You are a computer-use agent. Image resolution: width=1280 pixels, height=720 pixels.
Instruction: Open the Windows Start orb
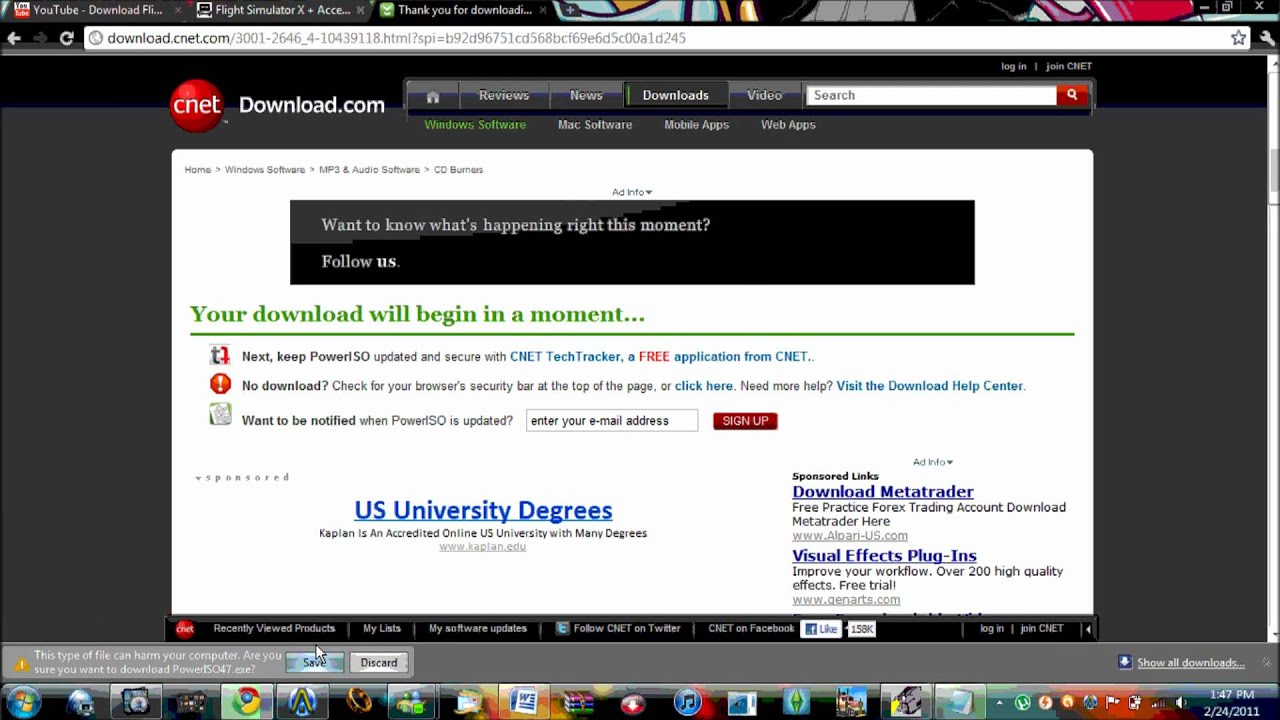point(24,702)
